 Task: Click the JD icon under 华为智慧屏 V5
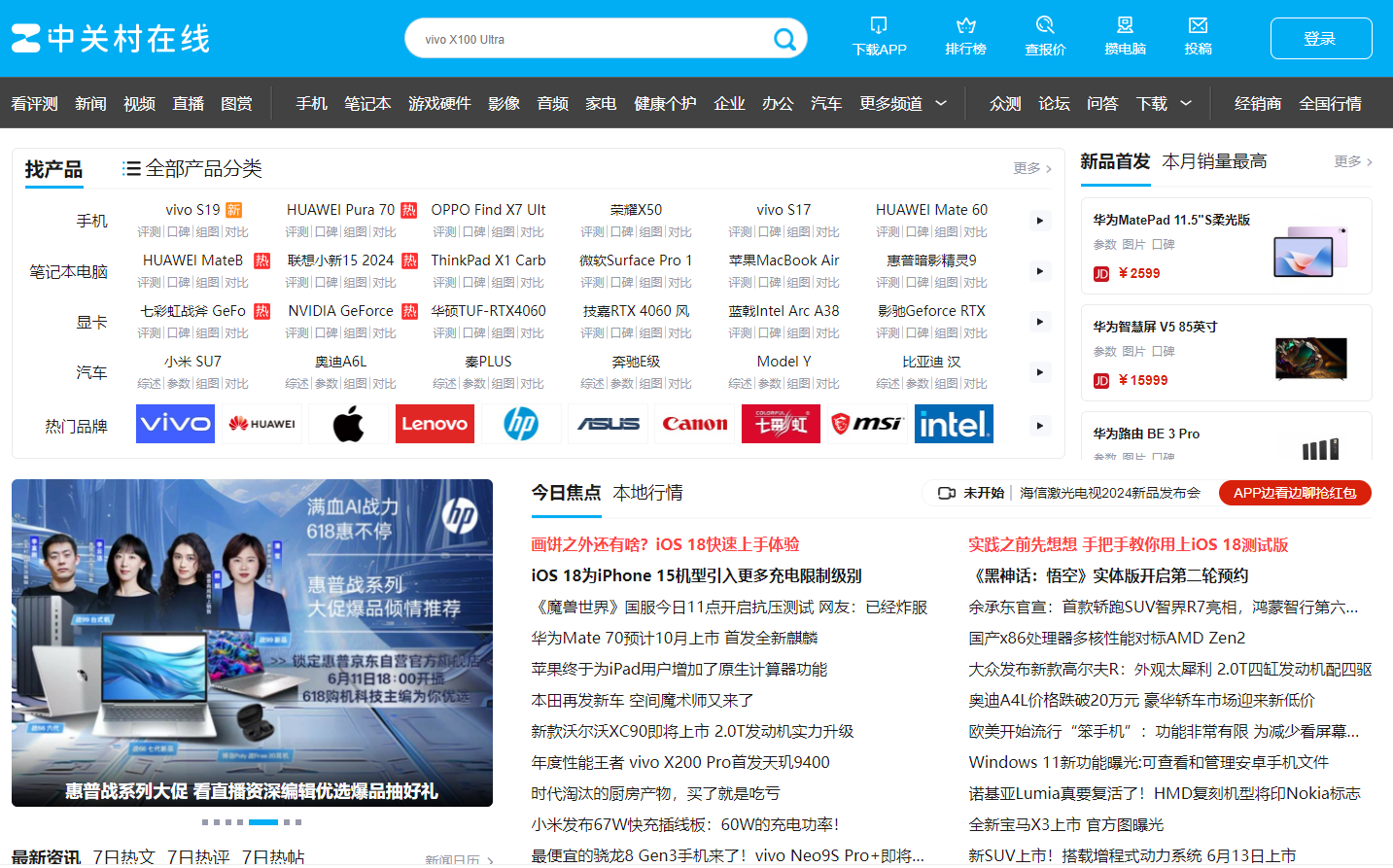point(1101,381)
